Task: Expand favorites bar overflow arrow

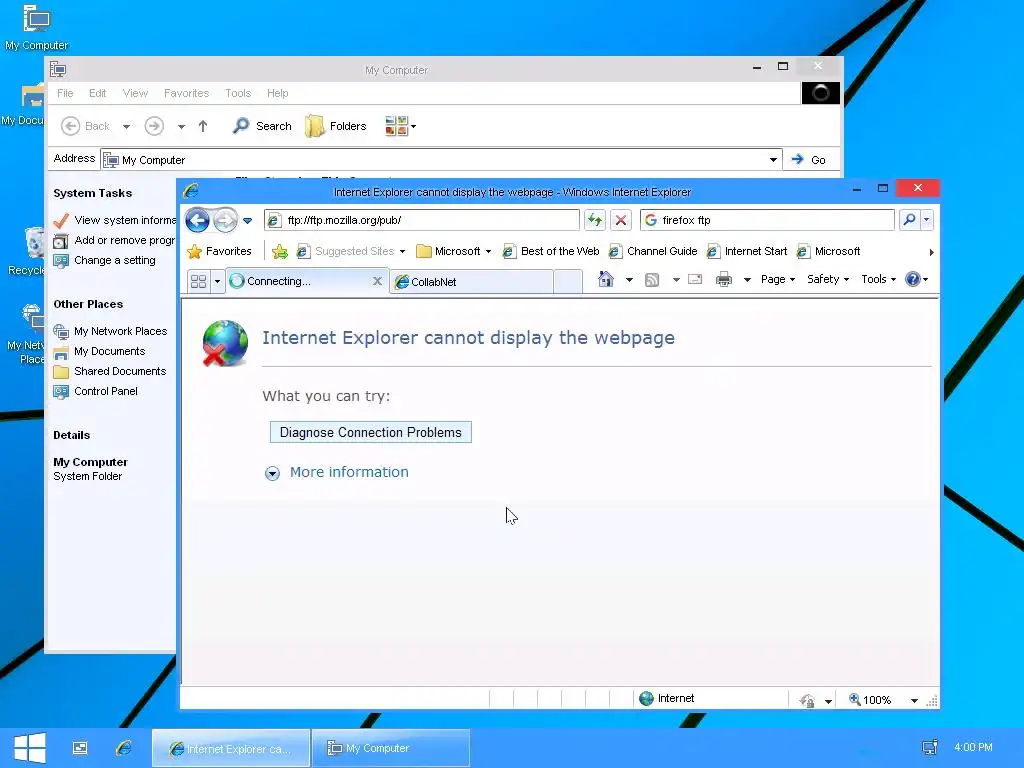Action: click(x=931, y=252)
